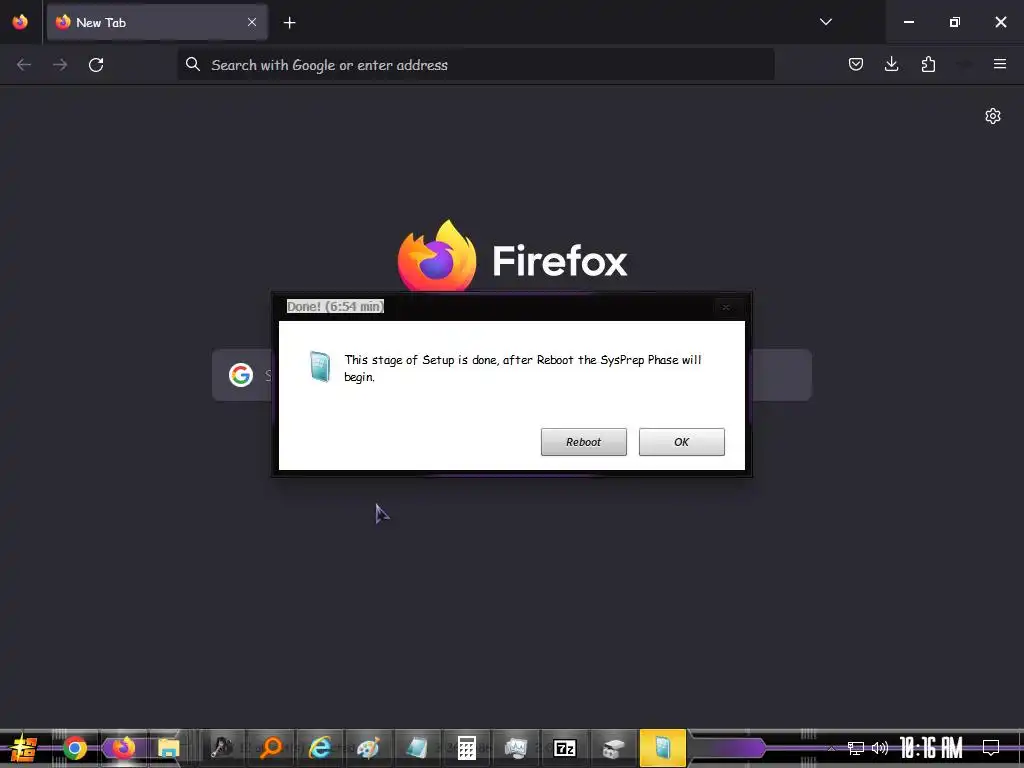Open the volume control tray icon
The height and width of the screenshot is (768, 1024).
tap(880, 748)
